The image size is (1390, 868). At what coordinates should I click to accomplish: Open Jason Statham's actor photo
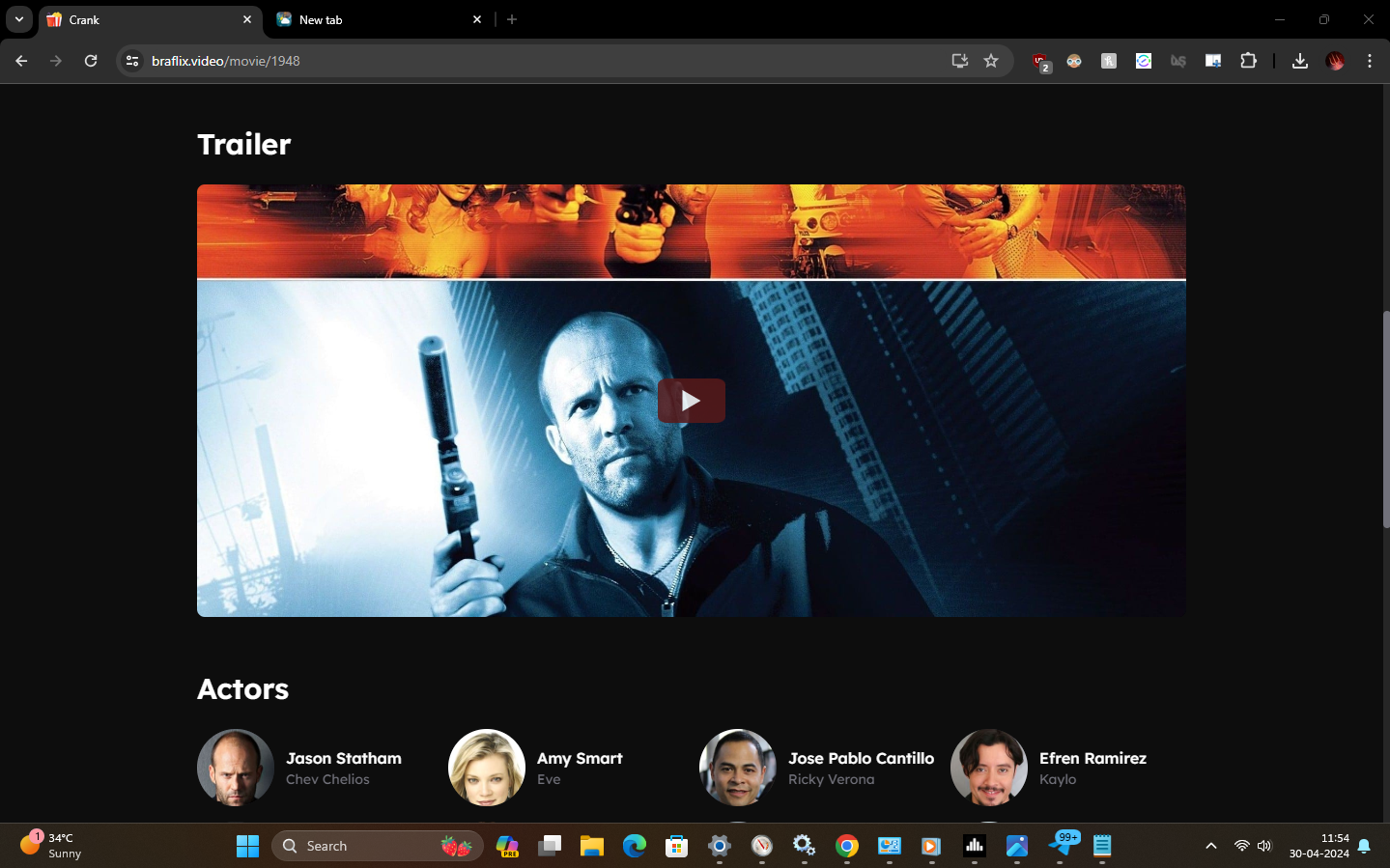[x=236, y=768]
